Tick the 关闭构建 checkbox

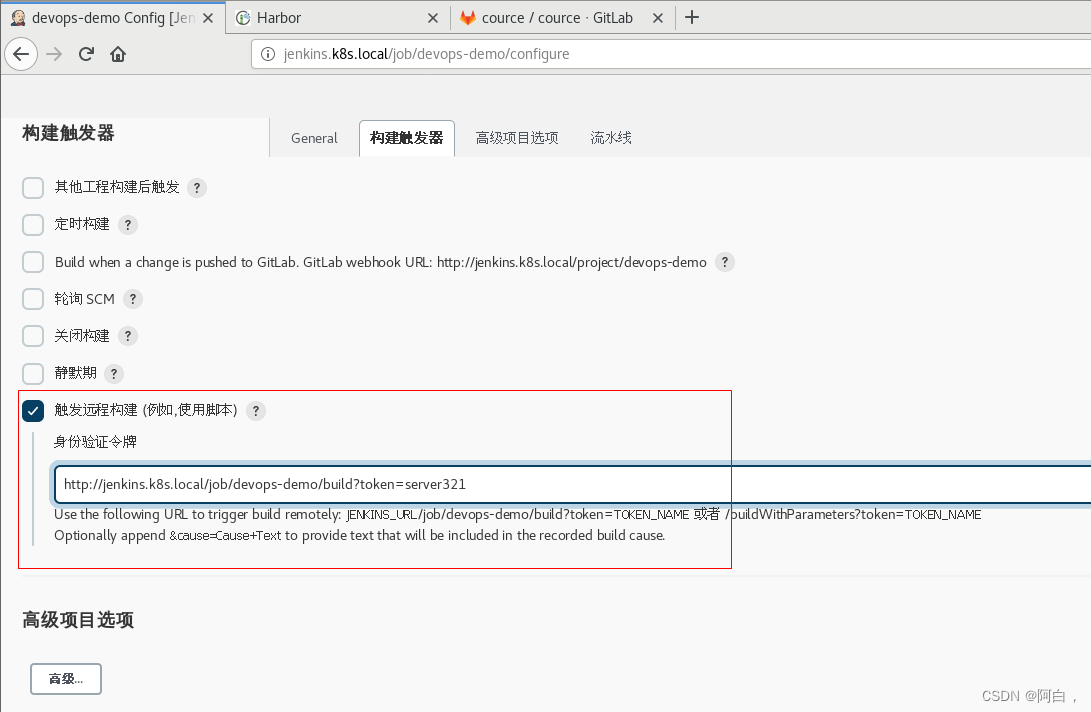pyautogui.click(x=33, y=336)
